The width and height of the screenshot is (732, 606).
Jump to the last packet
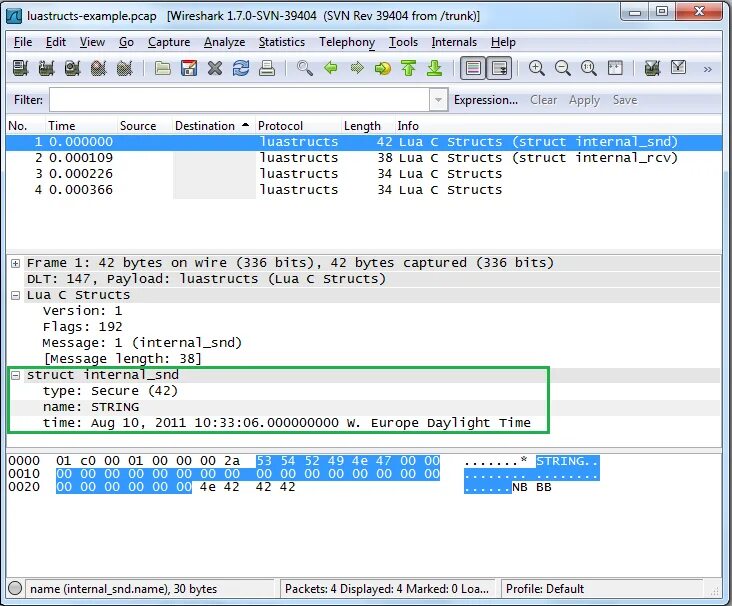pos(435,68)
